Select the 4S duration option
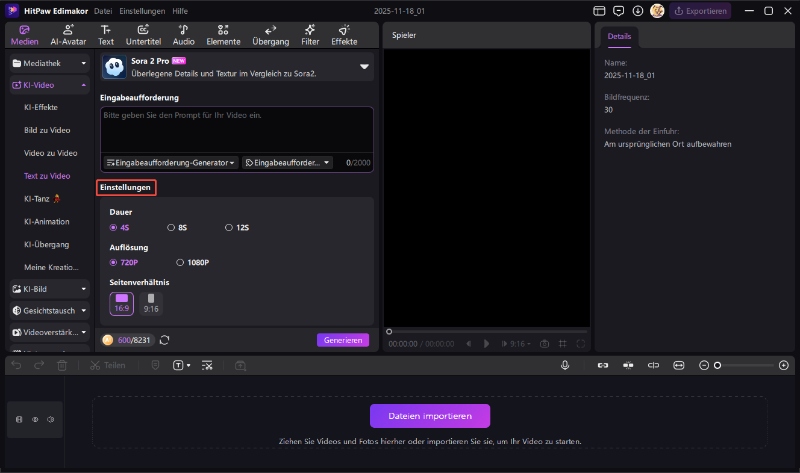 119,228
